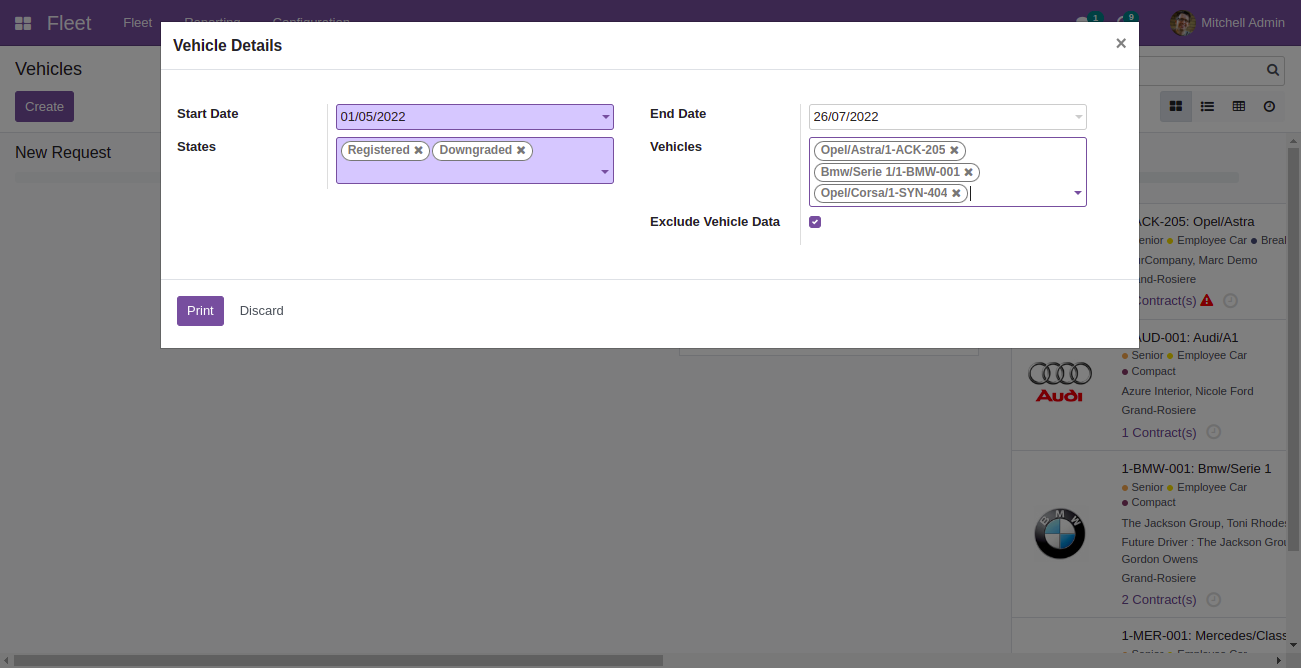Click the Vehicles page heading
The height and width of the screenshot is (668, 1301).
[x=48, y=69]
